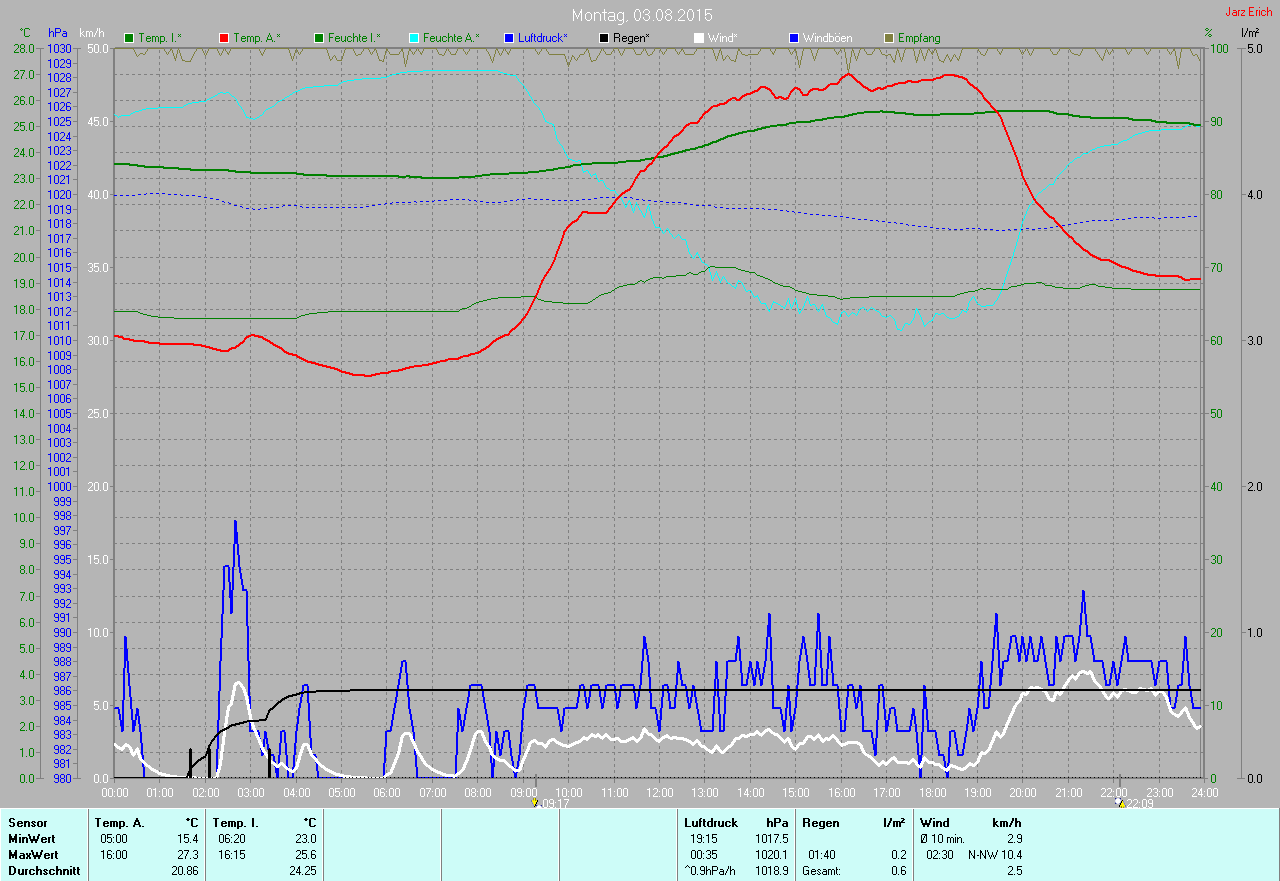
Task: Click the 12:00 label on time axis
Action: click(x=659, y=793)
